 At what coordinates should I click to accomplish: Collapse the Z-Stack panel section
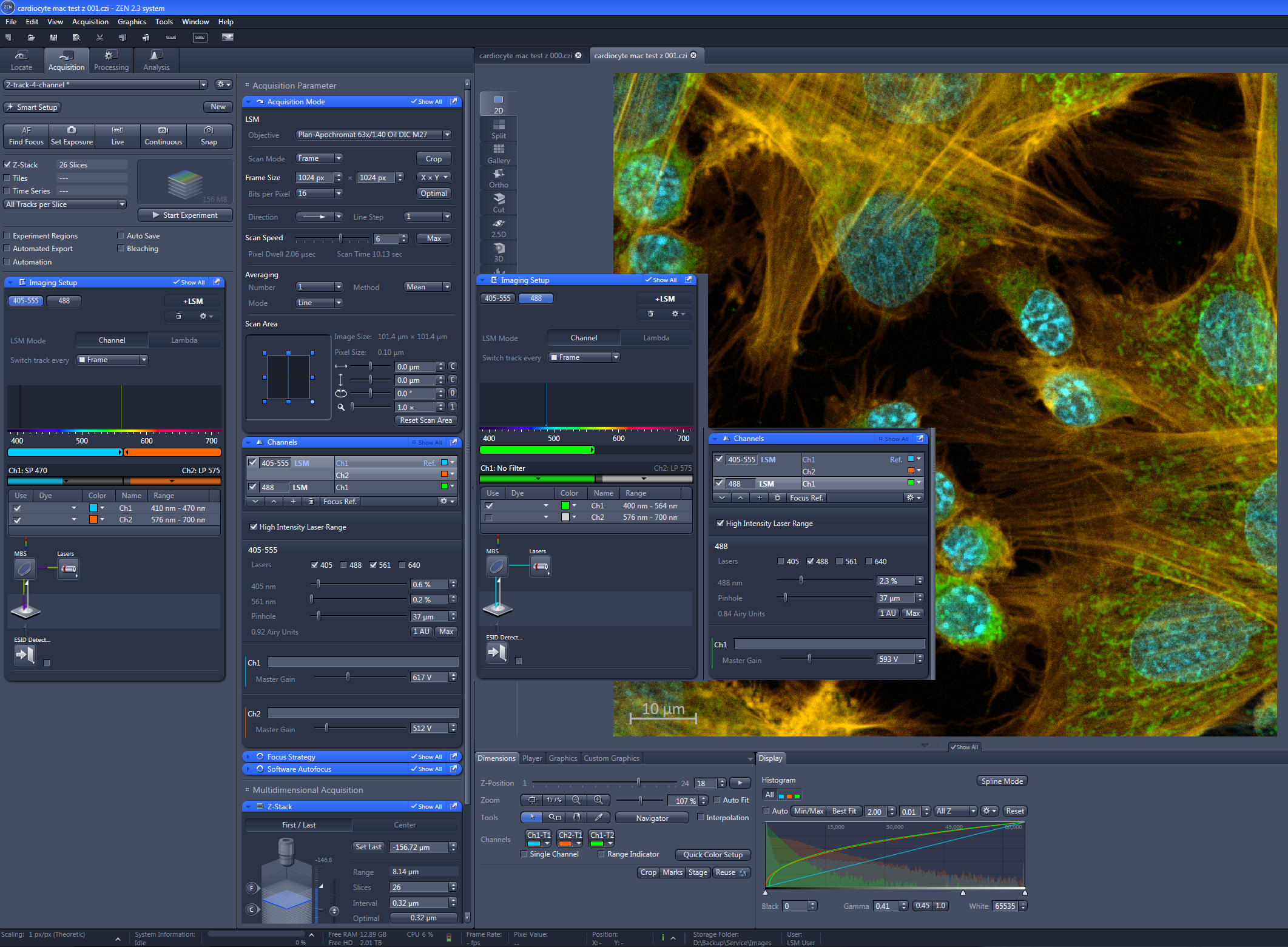[x=249, y=806]
